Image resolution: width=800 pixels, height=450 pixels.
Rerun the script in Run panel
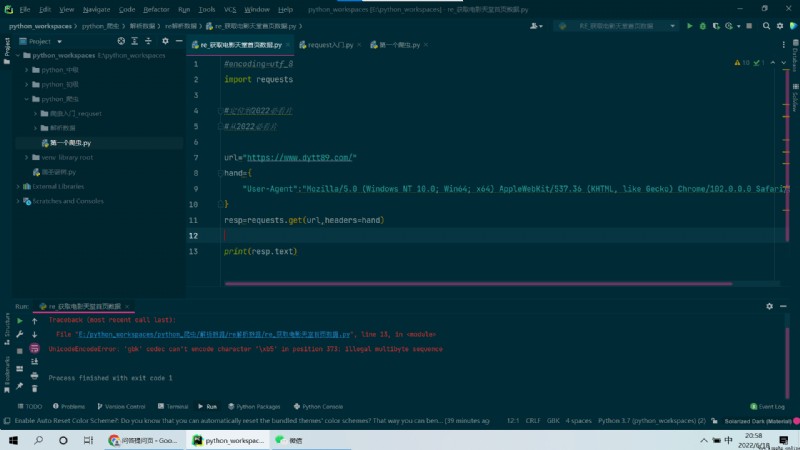coord(19,321)
